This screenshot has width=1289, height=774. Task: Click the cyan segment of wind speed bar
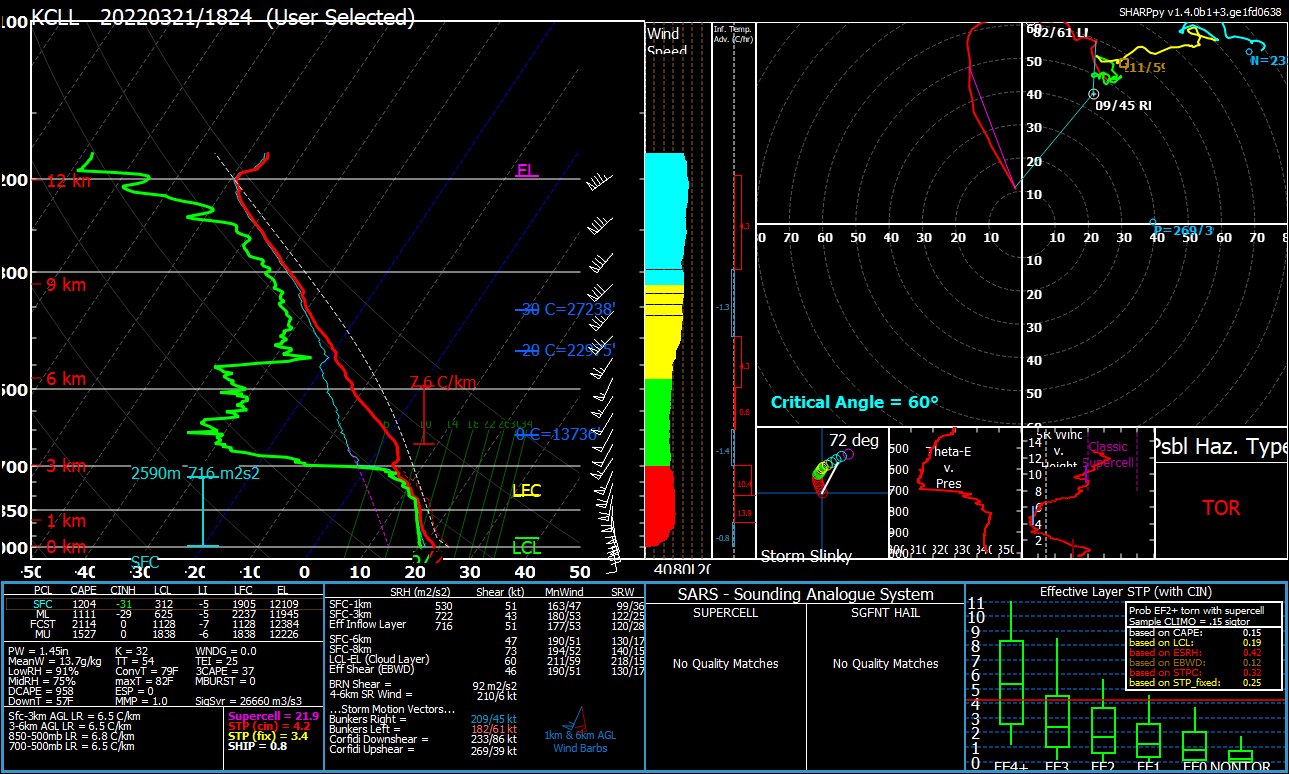665,210
